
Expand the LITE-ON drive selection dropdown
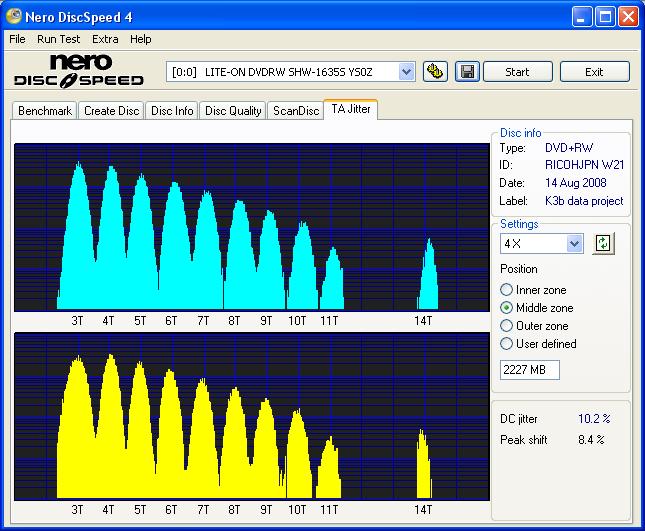point(406,72)
